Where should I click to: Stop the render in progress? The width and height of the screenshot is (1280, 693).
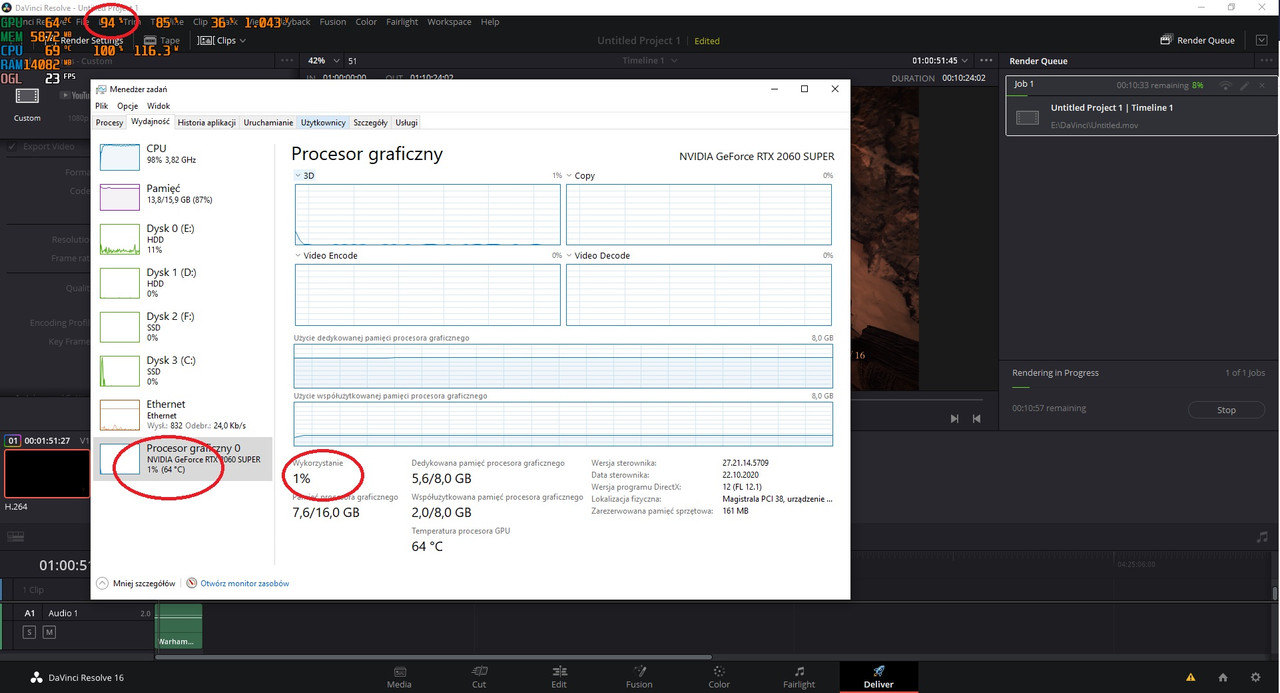tap(1226, 410)
